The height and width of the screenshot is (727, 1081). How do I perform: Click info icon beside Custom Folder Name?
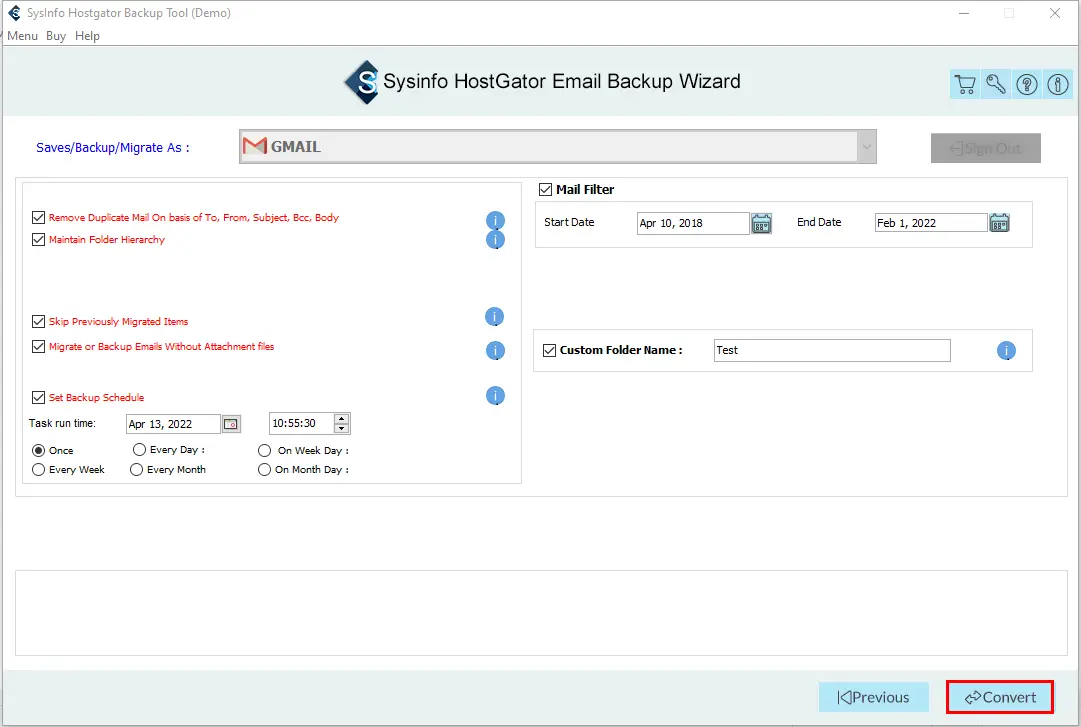pos(1006,351)
